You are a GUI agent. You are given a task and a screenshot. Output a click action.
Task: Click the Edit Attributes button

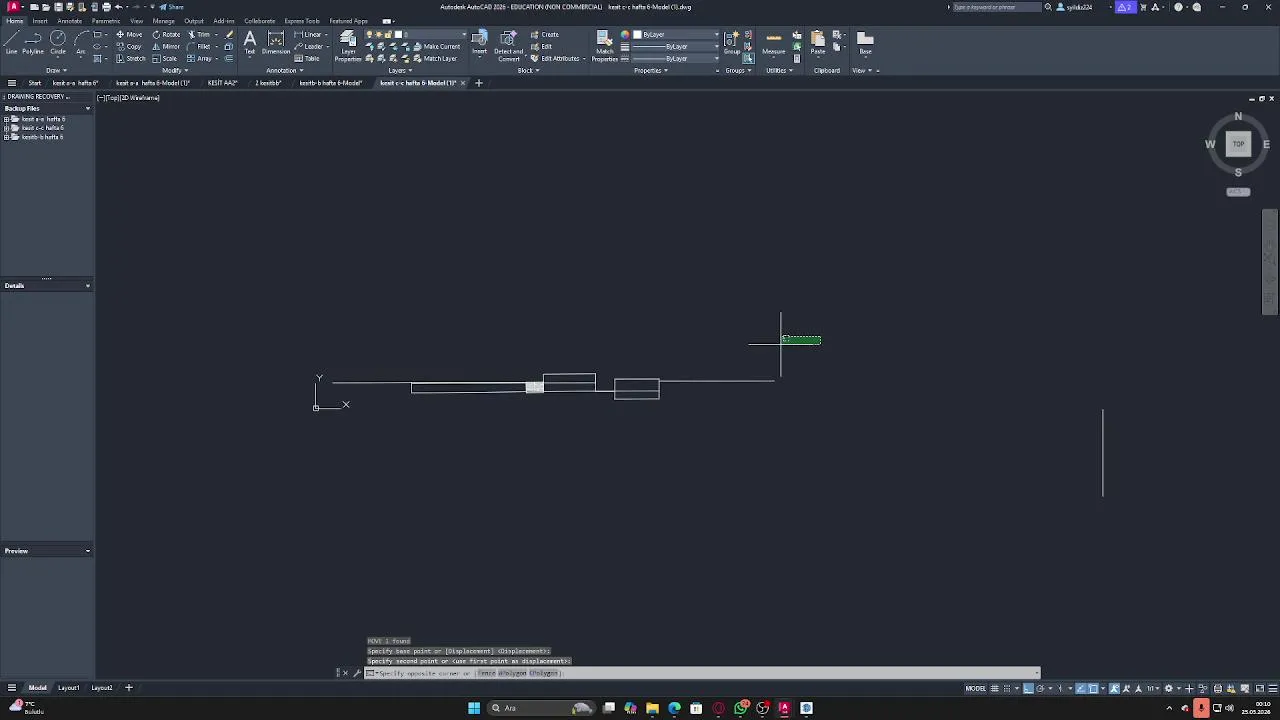(x=555, y=58)
